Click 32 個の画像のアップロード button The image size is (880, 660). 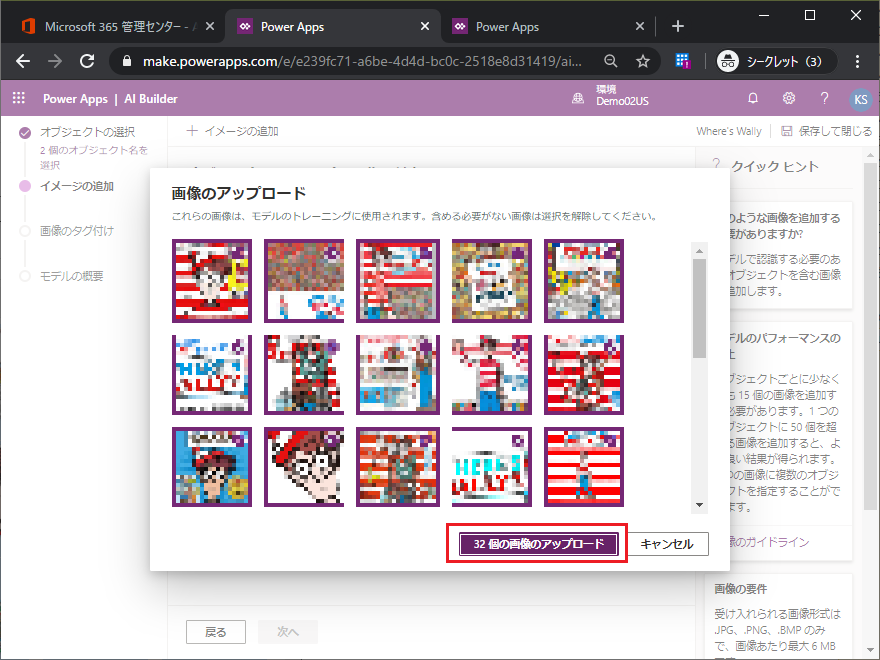539,543
